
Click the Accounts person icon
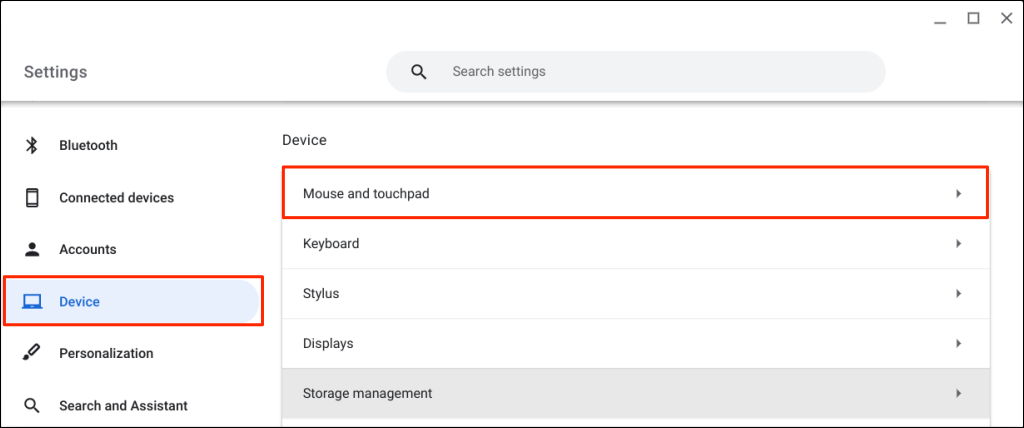click(x=32, y=250)
